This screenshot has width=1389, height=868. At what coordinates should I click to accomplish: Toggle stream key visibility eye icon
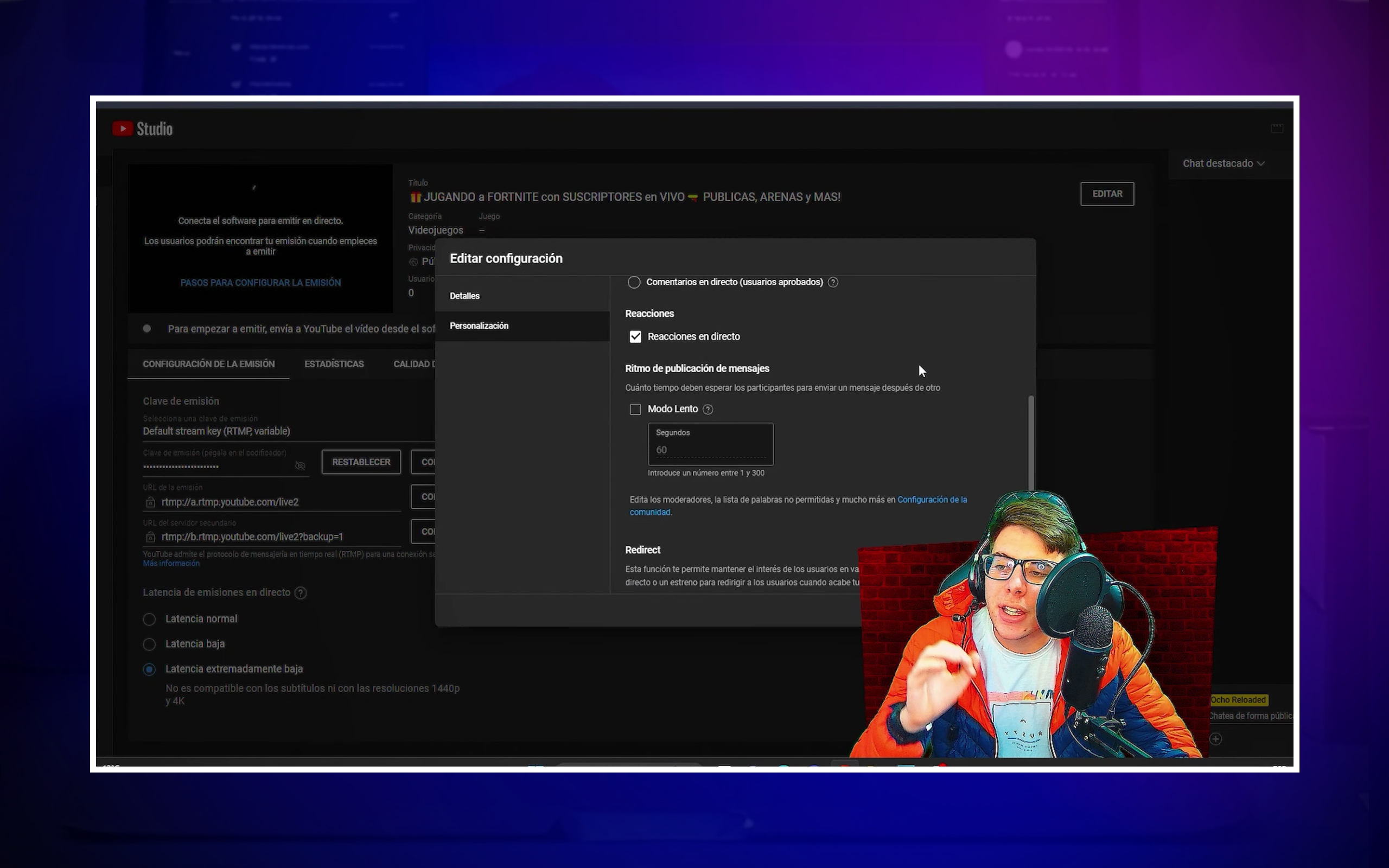[x=300, y=465]
